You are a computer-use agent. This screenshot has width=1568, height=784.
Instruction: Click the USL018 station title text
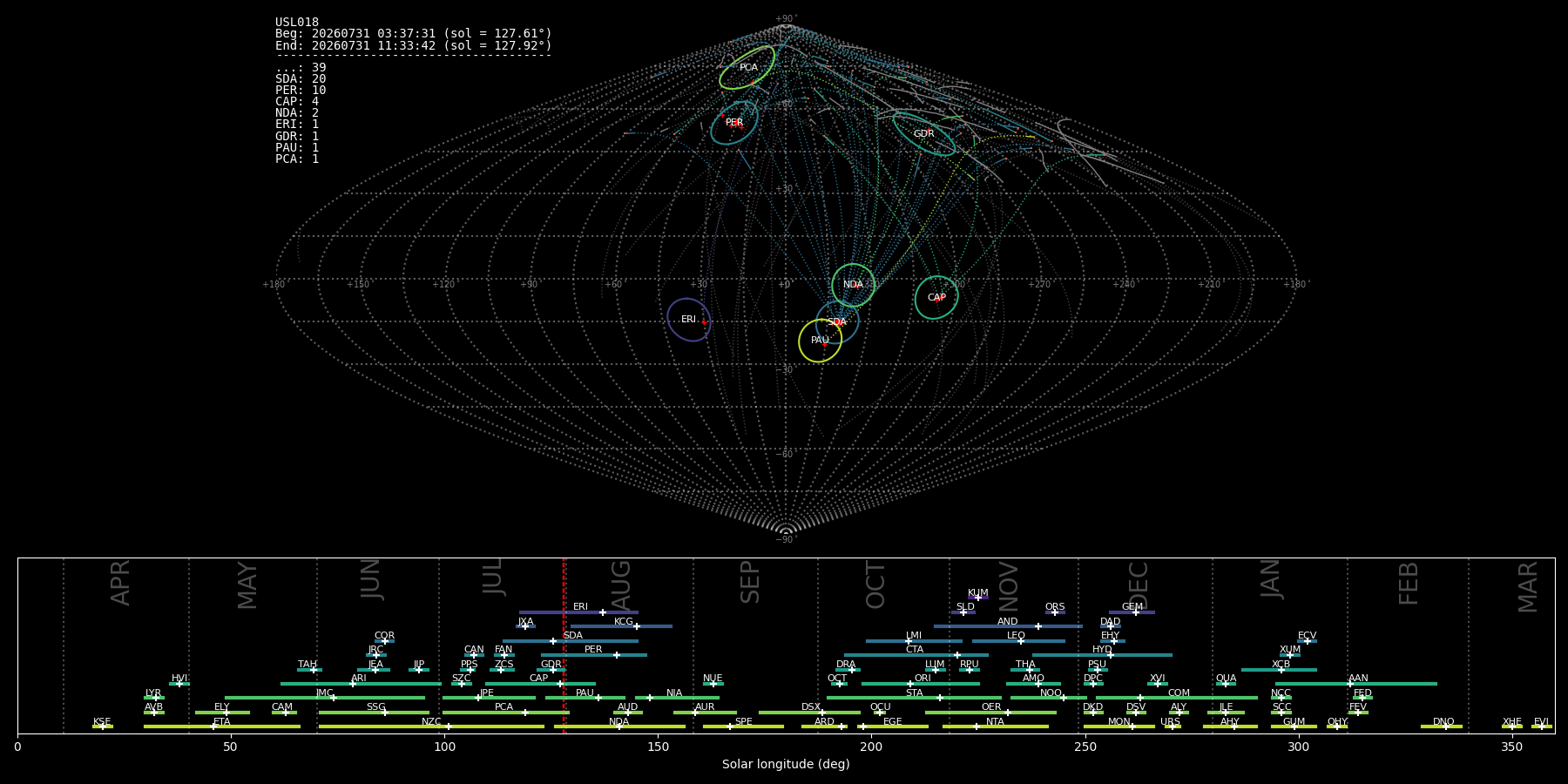(297, 23)
